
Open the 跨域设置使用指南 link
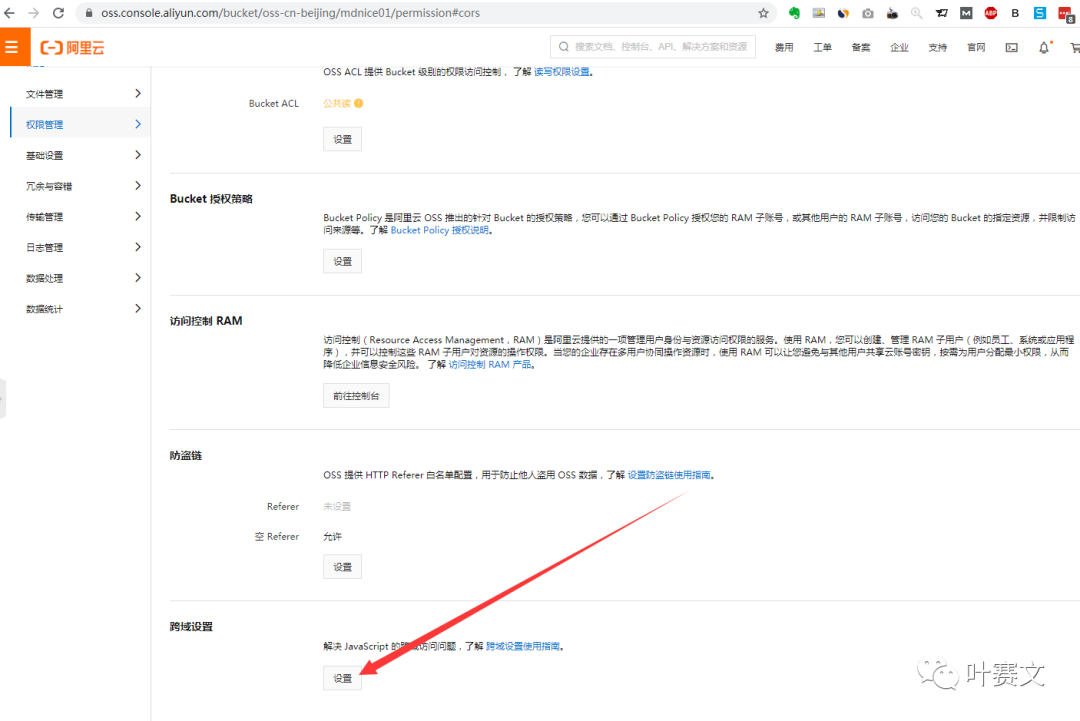point(523,647)
